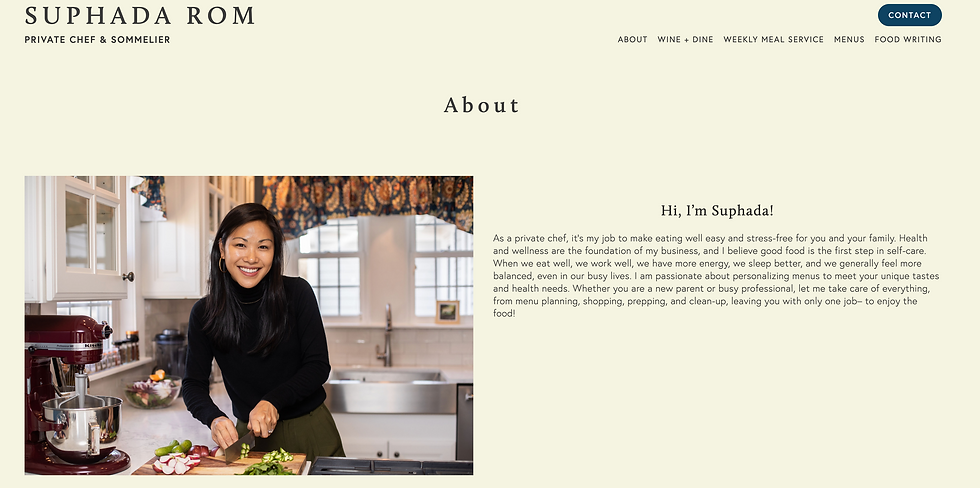Click the salad bowl on the counter
The height and width of the screenshot is (488, 980).
(152, 392)
